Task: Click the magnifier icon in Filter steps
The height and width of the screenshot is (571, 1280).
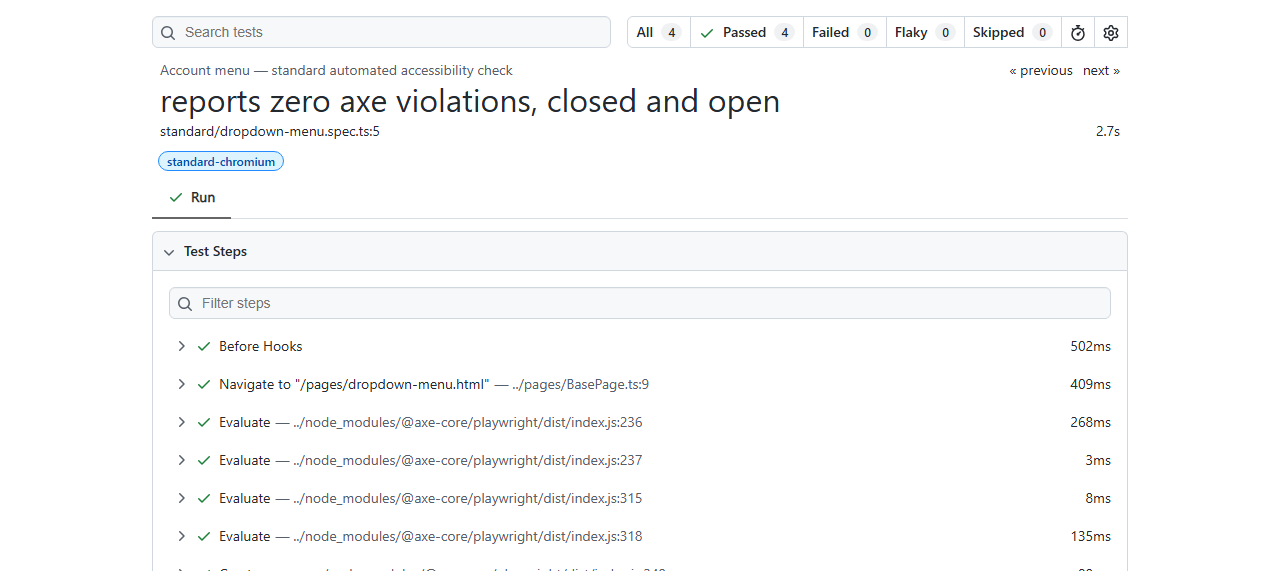Action: point(185,303)
